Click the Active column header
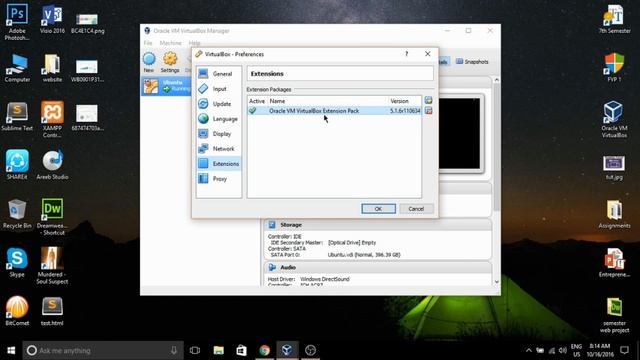Viewport: 640px width, 360px height. (257, 101)
